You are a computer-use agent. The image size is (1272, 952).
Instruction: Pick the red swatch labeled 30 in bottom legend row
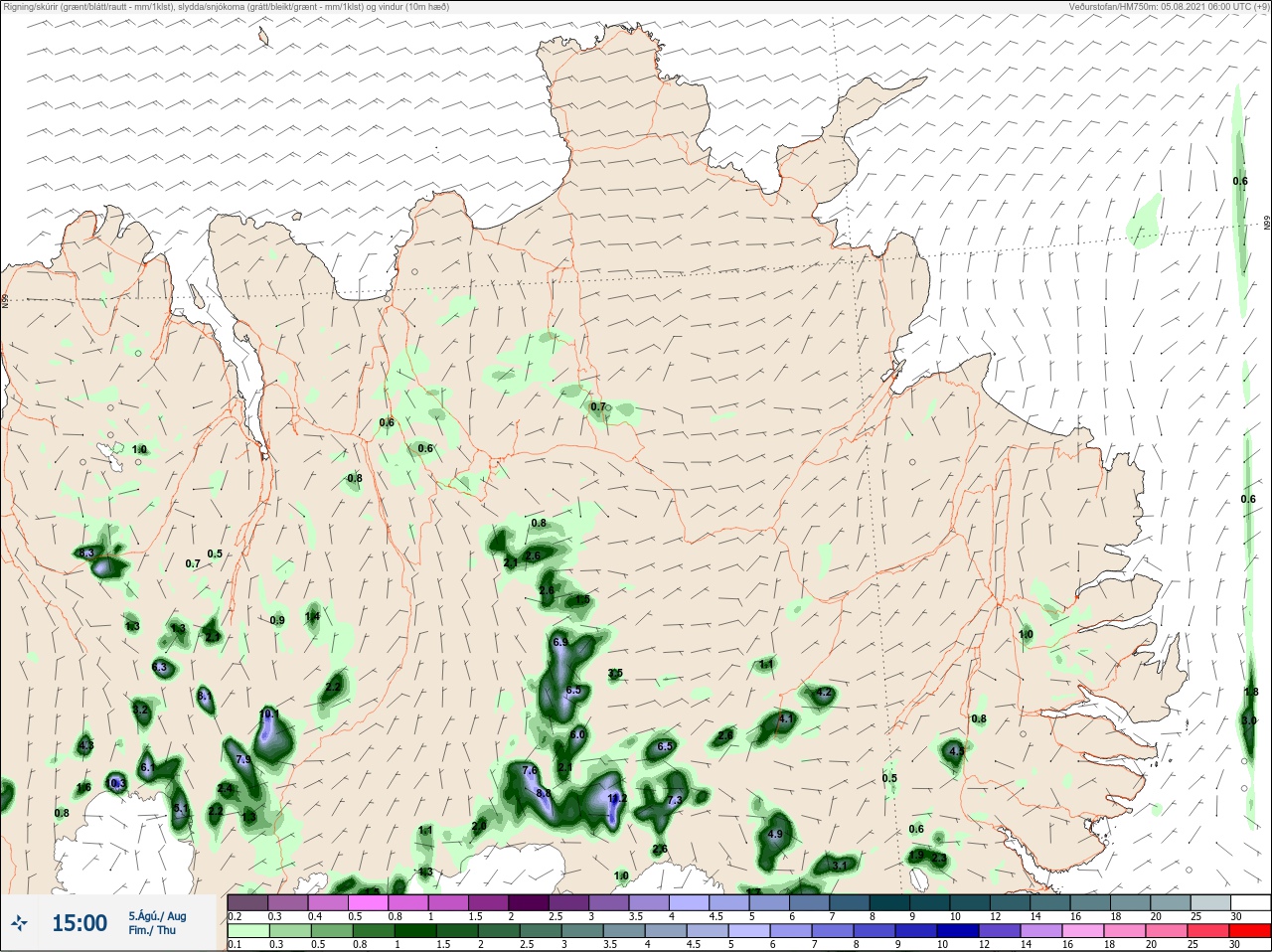coord(1250,931)
